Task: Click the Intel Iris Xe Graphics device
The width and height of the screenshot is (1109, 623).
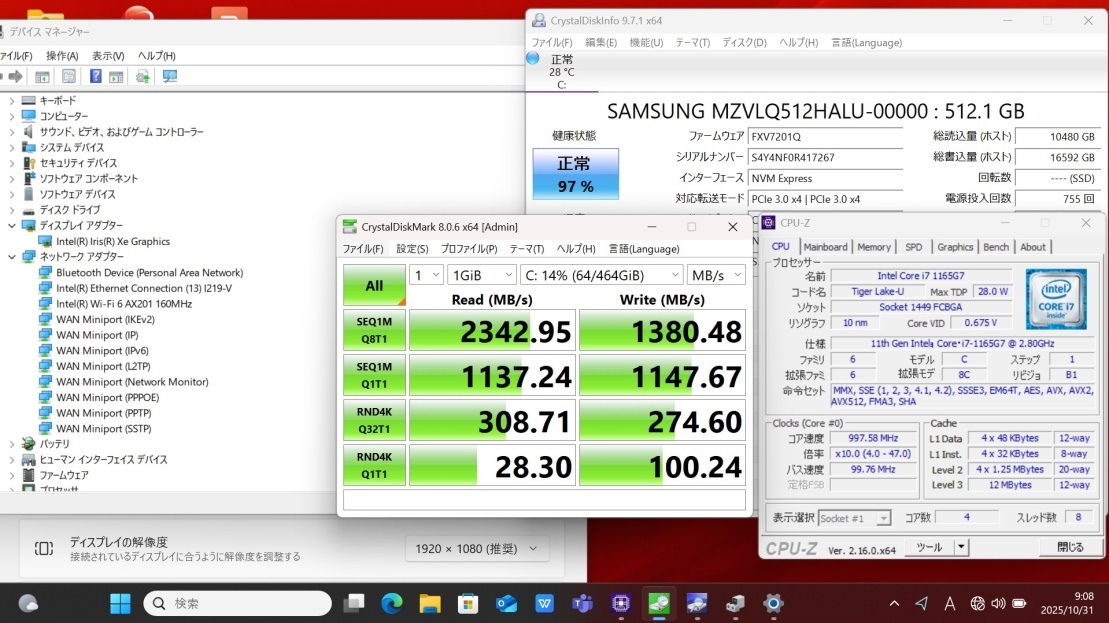Action: pos(112,241)
